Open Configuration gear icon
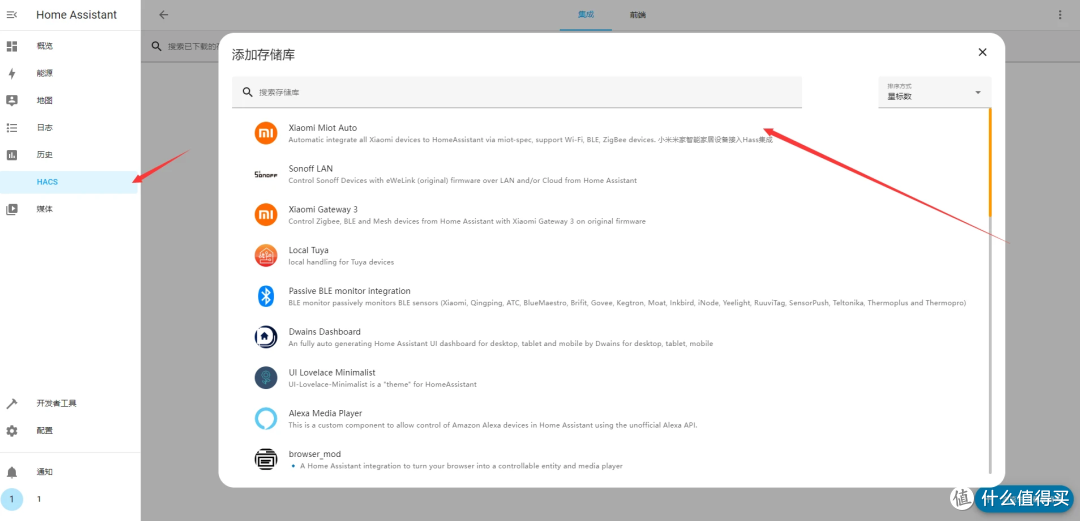This screenshot has width=1080, height=521. 12,431
